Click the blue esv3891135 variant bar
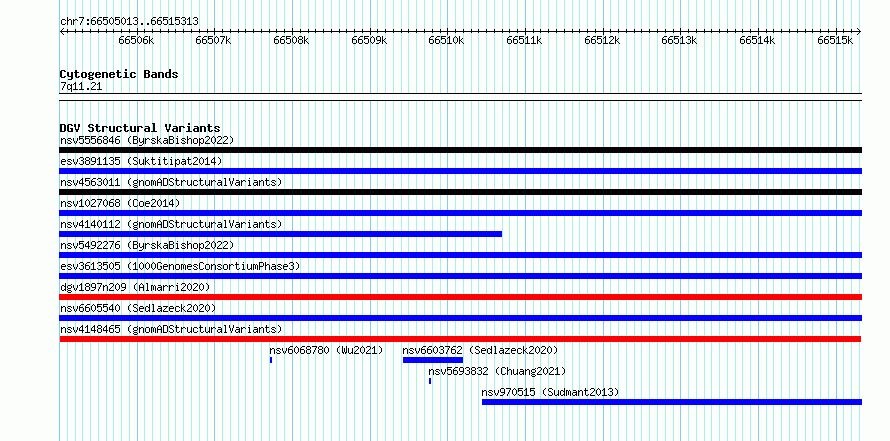Viewport: 890px width, 441px height. [460, 171]
